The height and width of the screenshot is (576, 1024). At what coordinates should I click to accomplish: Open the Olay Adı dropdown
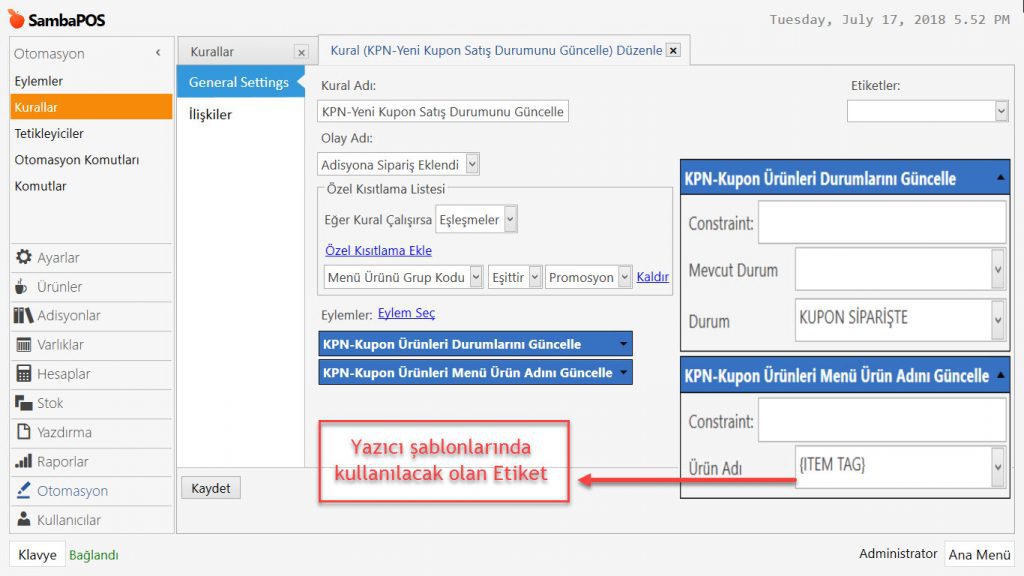[472, 164]
